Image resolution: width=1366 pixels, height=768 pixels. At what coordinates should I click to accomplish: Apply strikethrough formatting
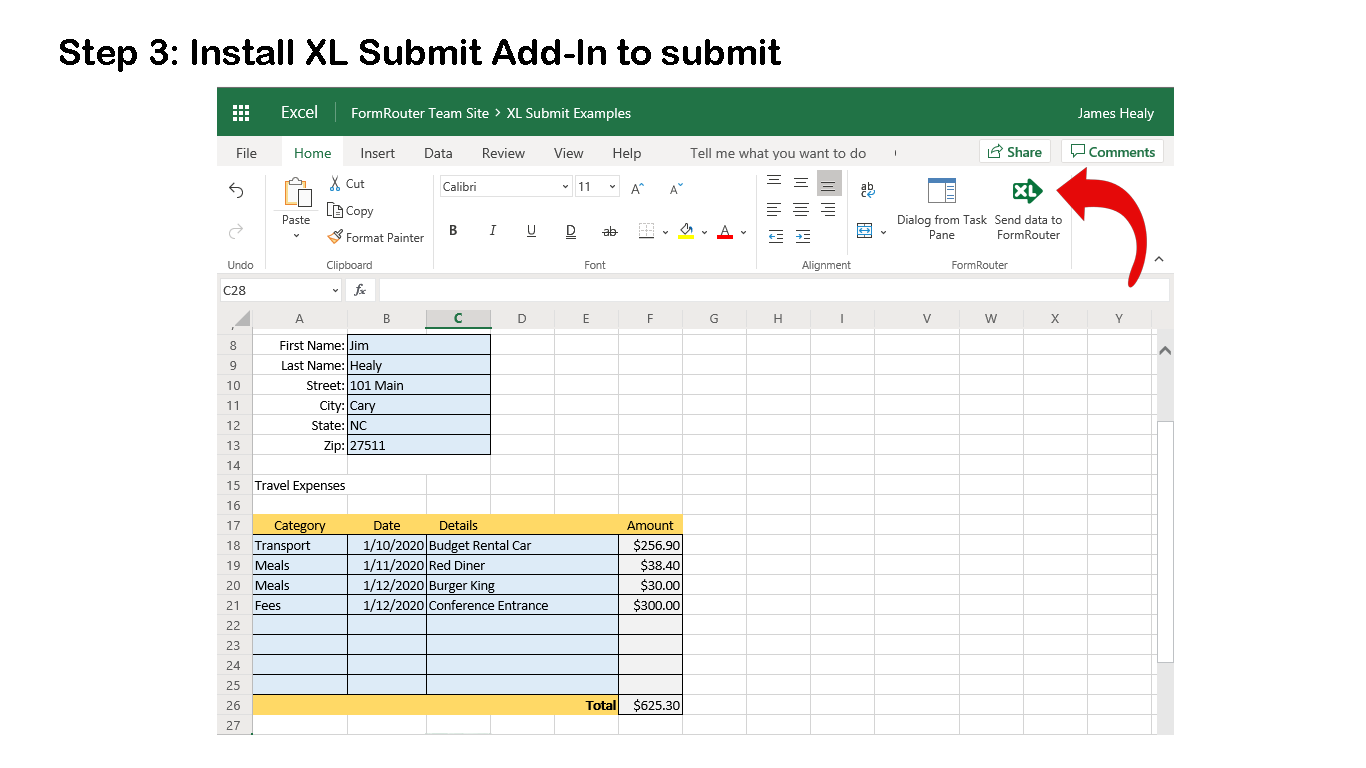pyautogui.click(x=610, y=231)
